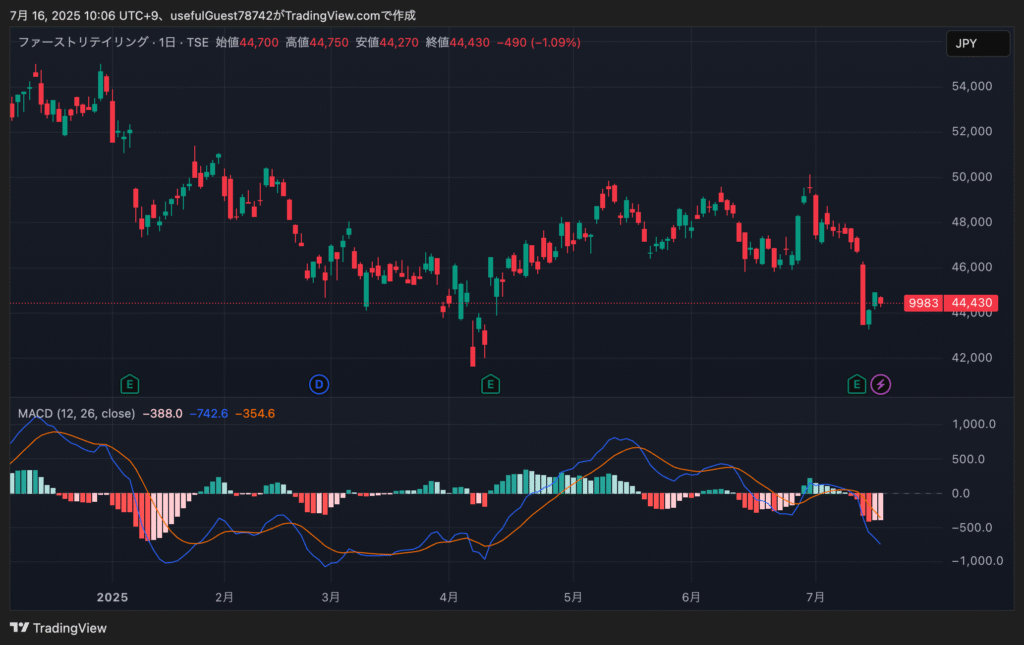1024x645 pixels.
Task: Click the red 44,430 current price label
Action: click(971, 303)
